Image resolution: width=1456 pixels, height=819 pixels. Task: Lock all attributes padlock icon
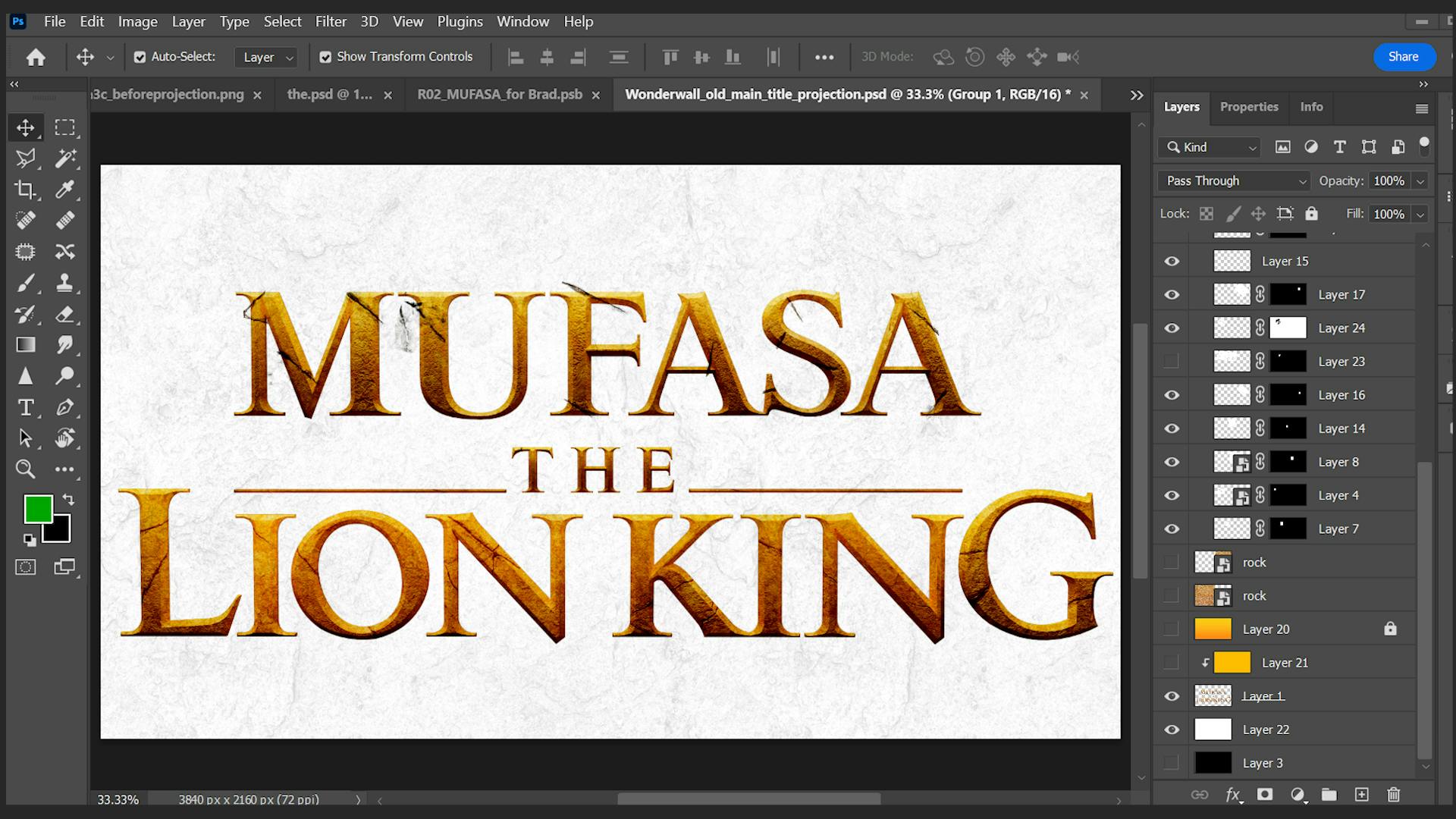1311,214
